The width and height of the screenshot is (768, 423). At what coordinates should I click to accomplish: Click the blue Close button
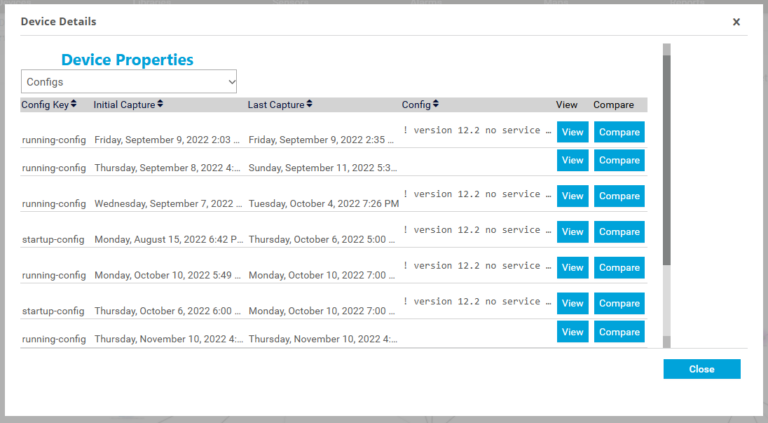(702, 369)
